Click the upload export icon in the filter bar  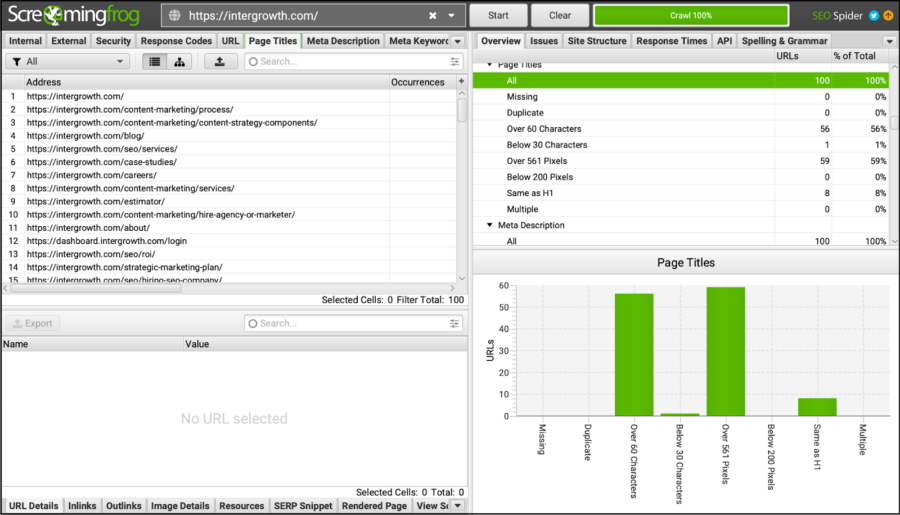220,61
